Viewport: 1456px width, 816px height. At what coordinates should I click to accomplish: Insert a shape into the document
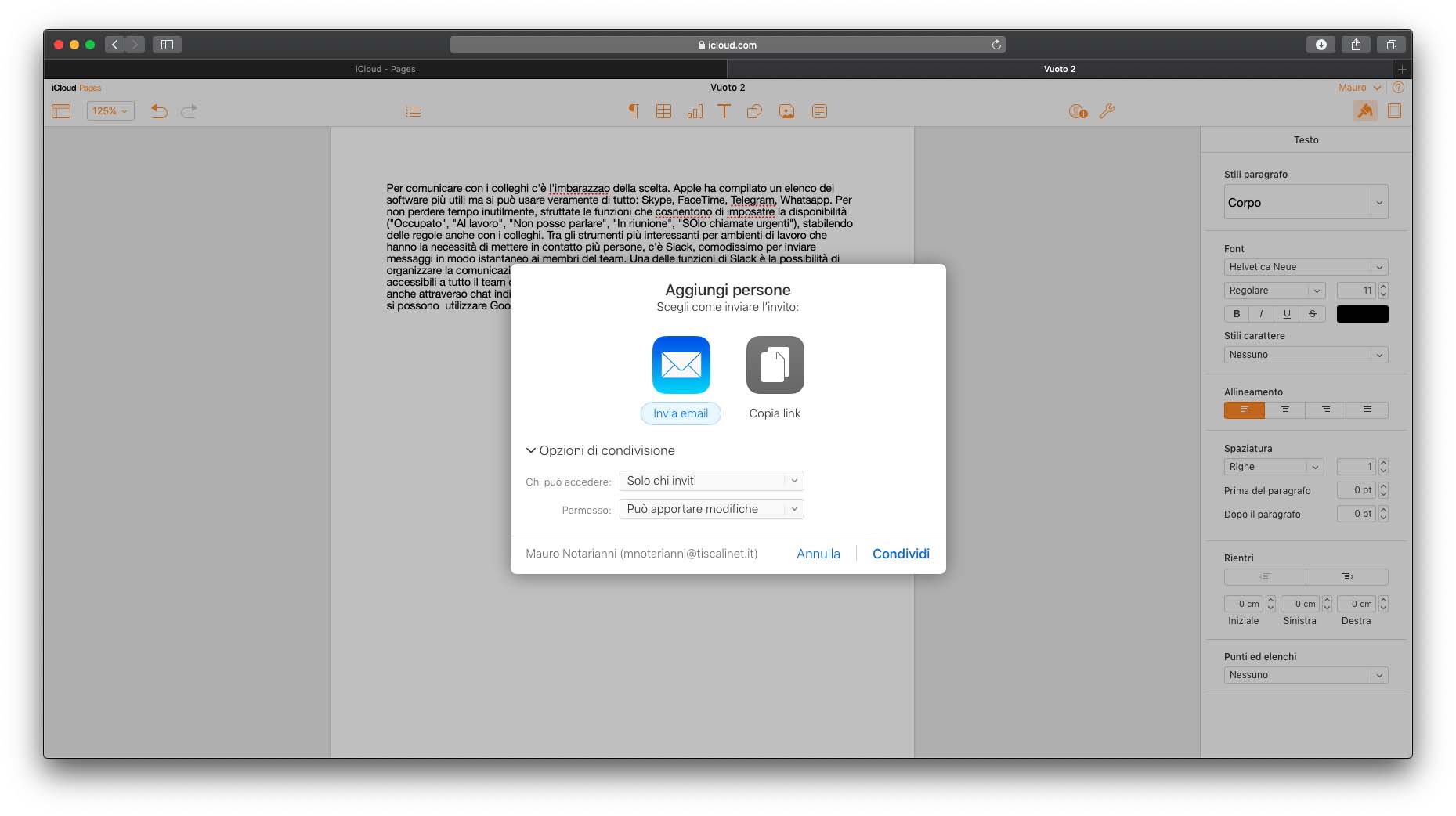[754, 110]
